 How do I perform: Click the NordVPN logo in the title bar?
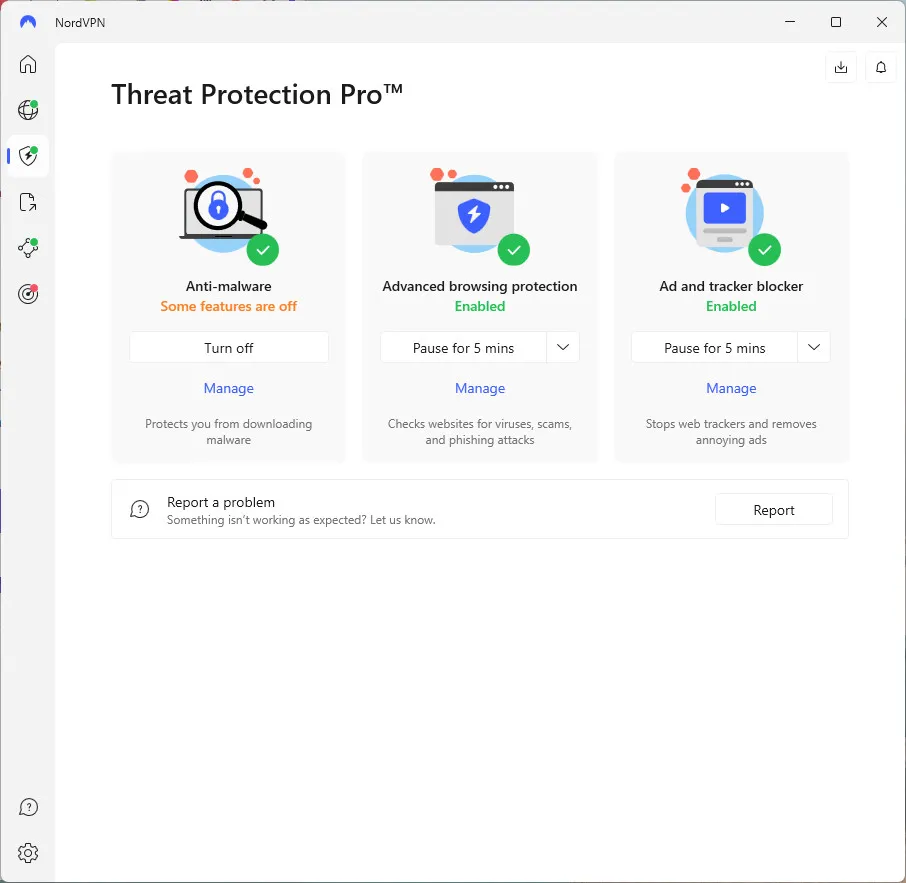[x=28, y=22]
